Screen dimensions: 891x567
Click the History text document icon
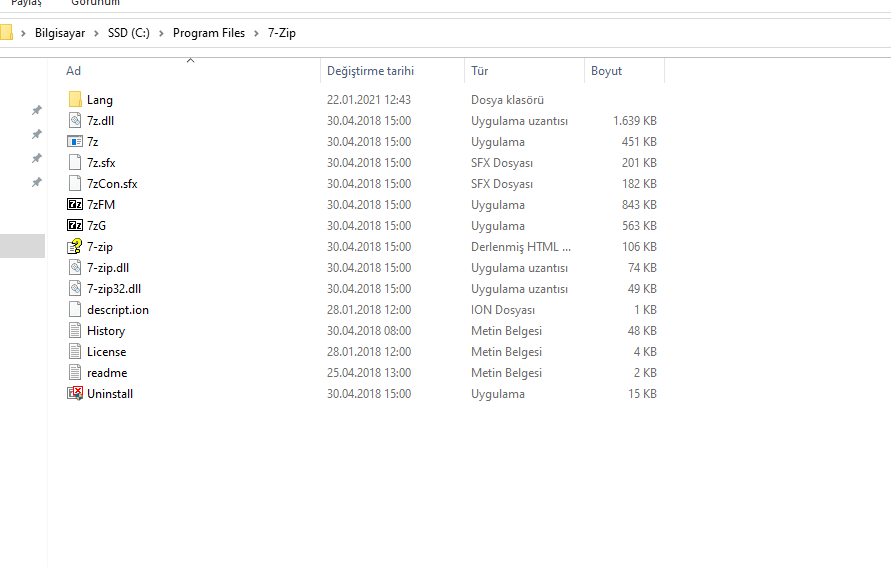[75, 331]
